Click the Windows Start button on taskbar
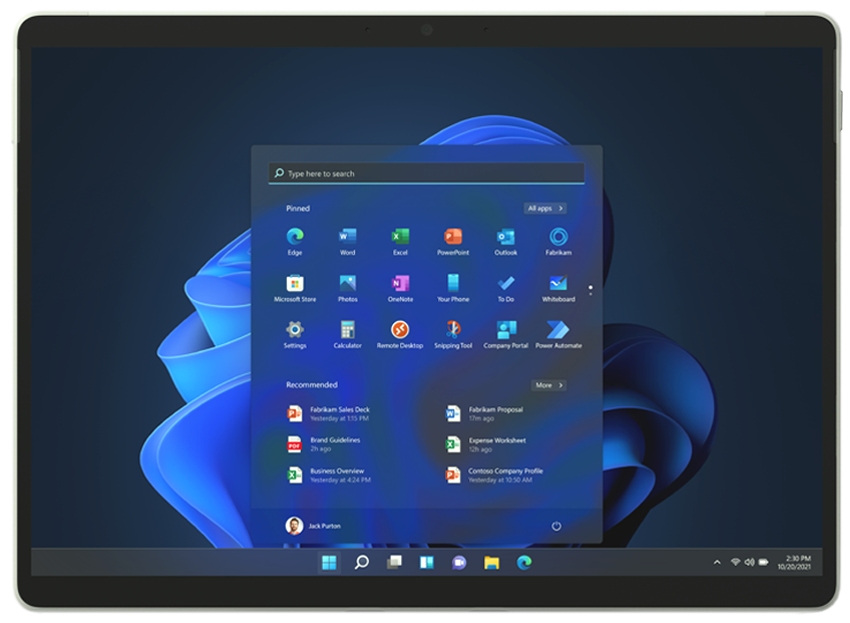Image resolution: width=850 pixels, height=623 pixels. [329, 562]
